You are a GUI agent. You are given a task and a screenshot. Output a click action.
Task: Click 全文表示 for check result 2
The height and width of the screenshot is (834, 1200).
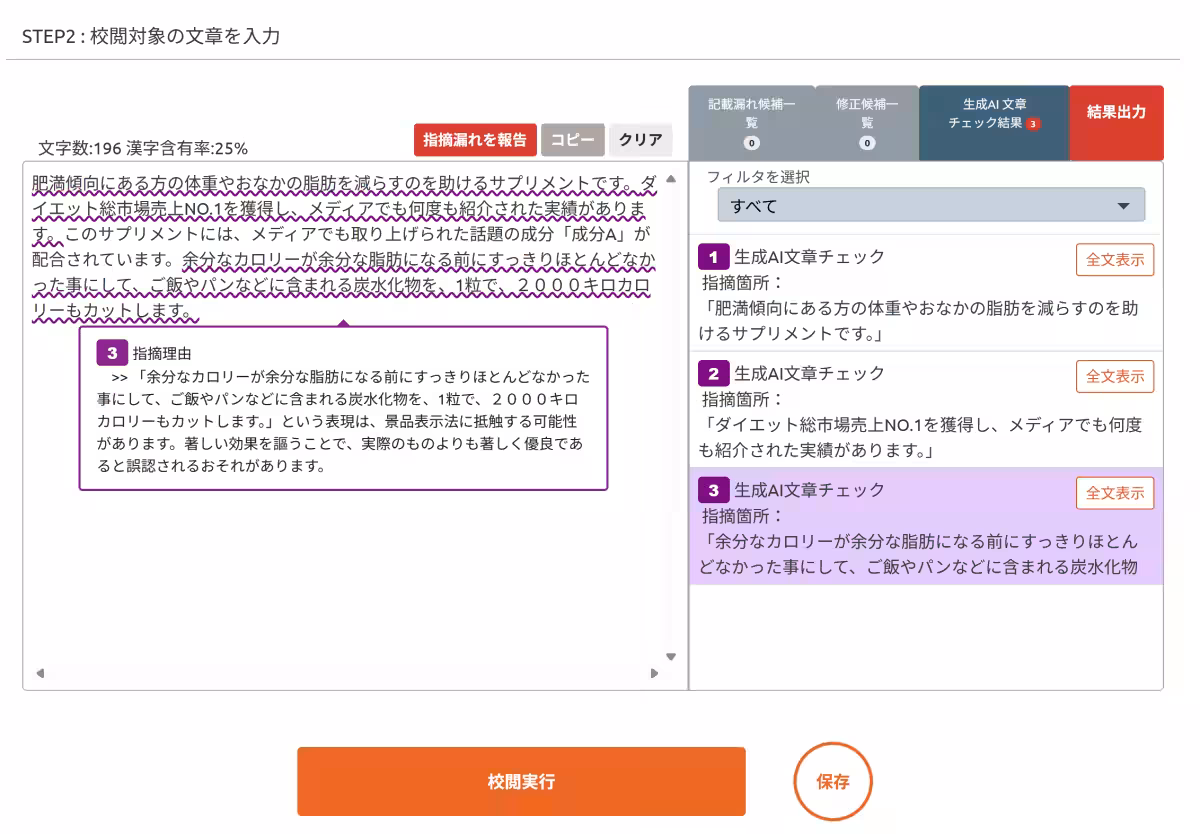coord(1114,376)
